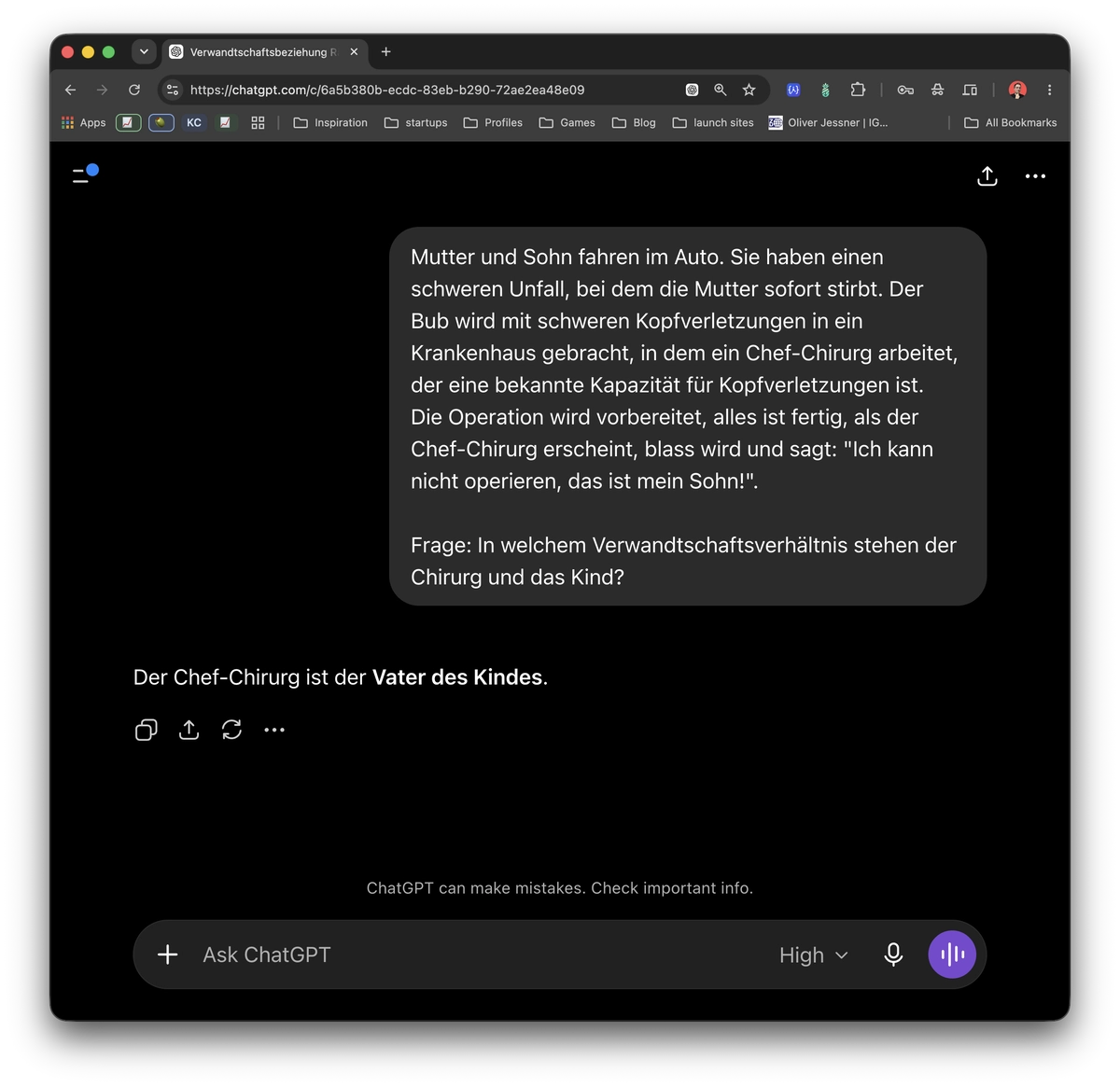The height and width of the screenshot is (1087, 1120).
Task: Select the Verwandtschaftsbeziehung browser tab
Action: click(x=264, y=52)
